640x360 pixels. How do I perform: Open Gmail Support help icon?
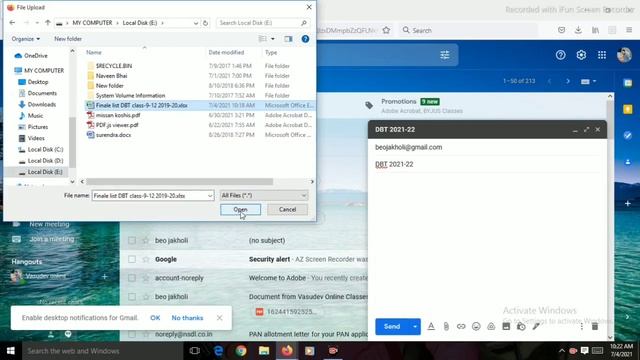coord(560,55)
